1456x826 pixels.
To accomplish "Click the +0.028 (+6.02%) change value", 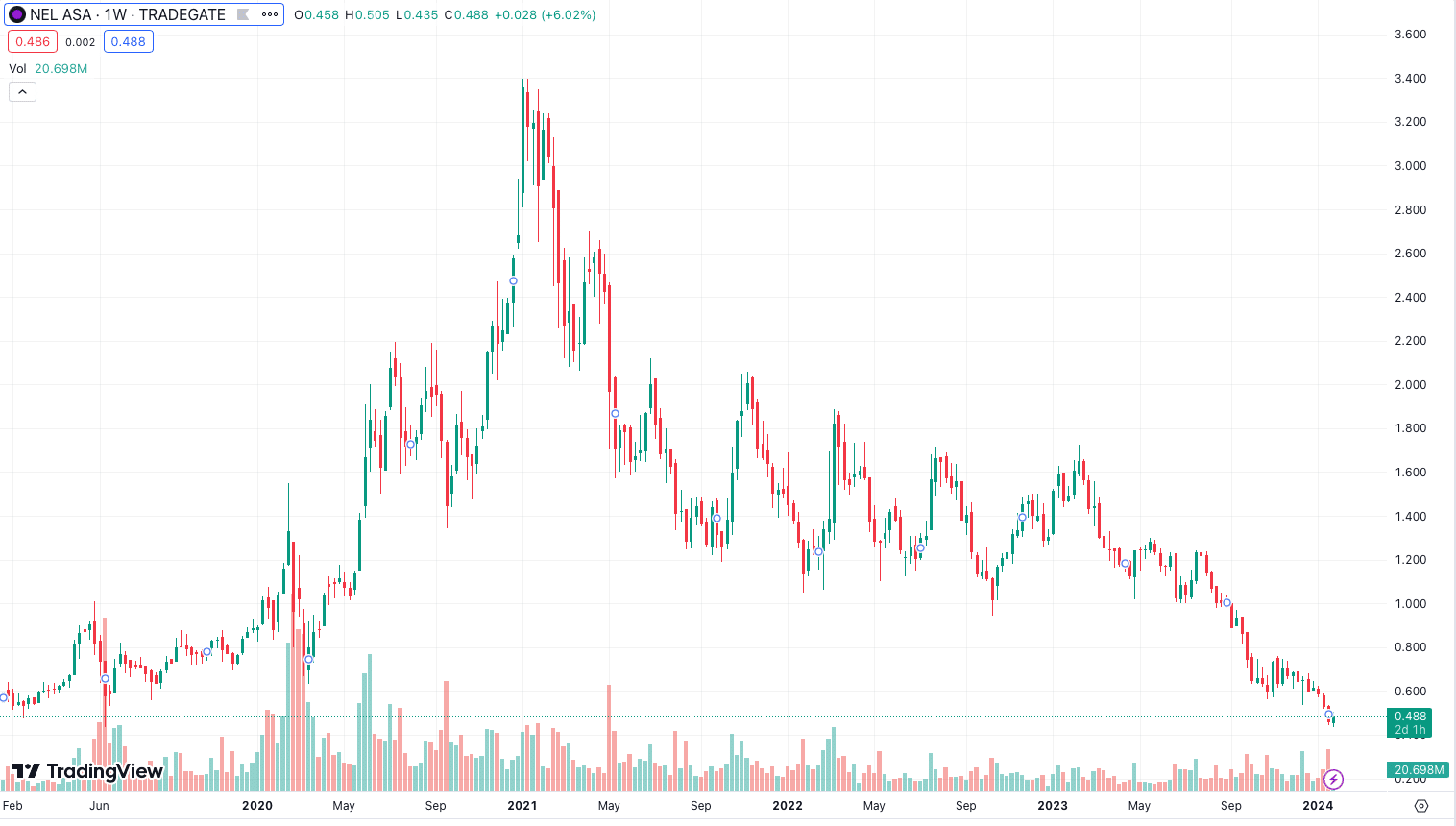I will [x=546, y=14].
